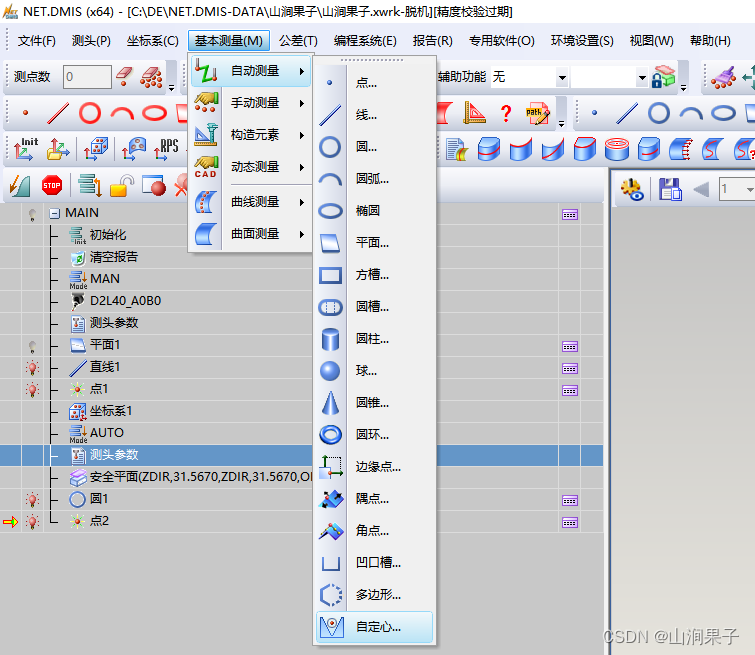This screenshot has height=655, width=755.
Task: Select the red arc tool icon
Action: [x=122, y=114]
